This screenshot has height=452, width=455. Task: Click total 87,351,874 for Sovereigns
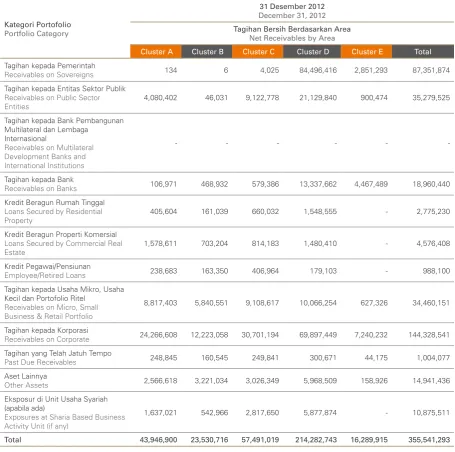(431, 70)
